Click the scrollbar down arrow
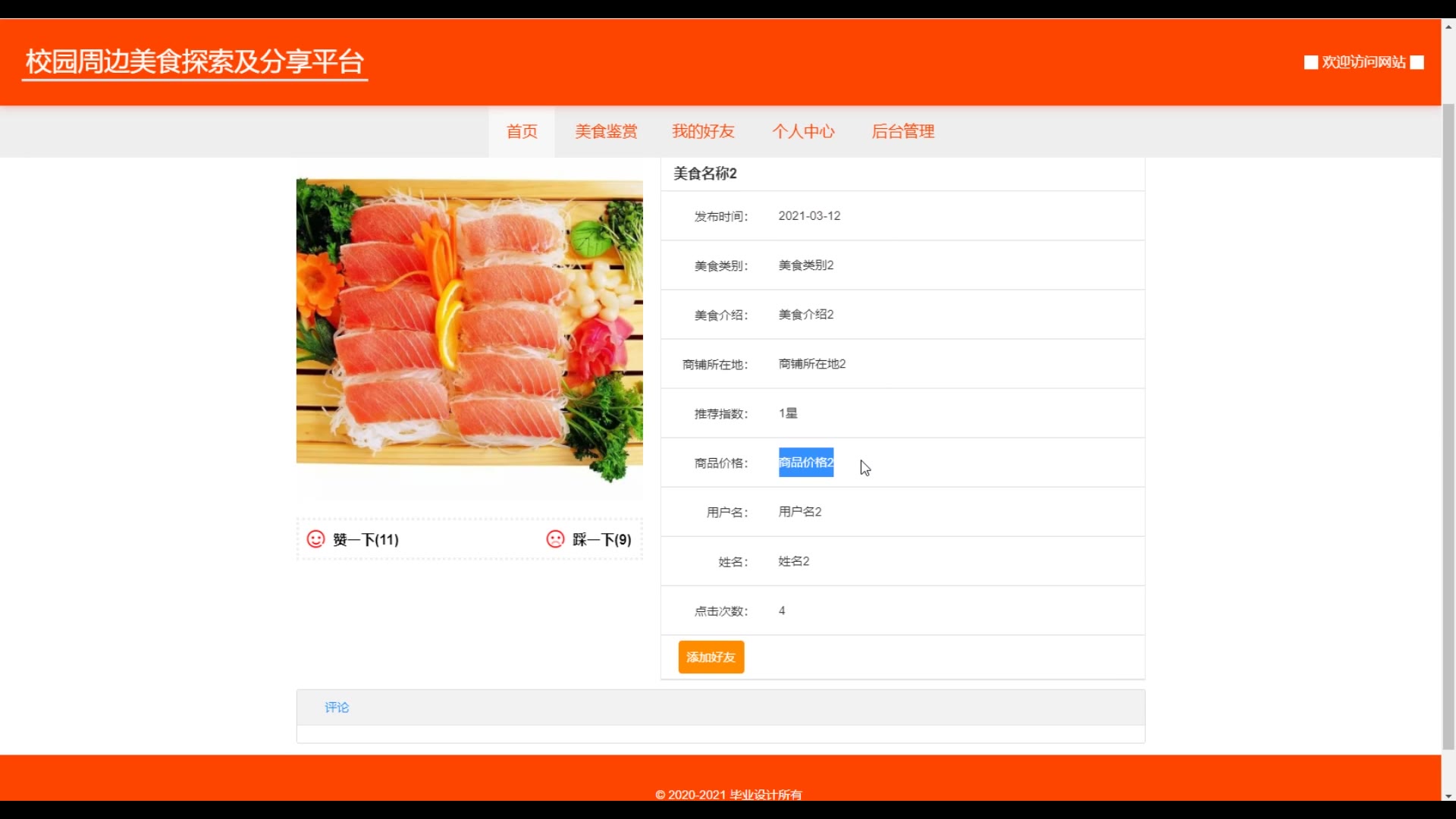 tap(1448, 795)
